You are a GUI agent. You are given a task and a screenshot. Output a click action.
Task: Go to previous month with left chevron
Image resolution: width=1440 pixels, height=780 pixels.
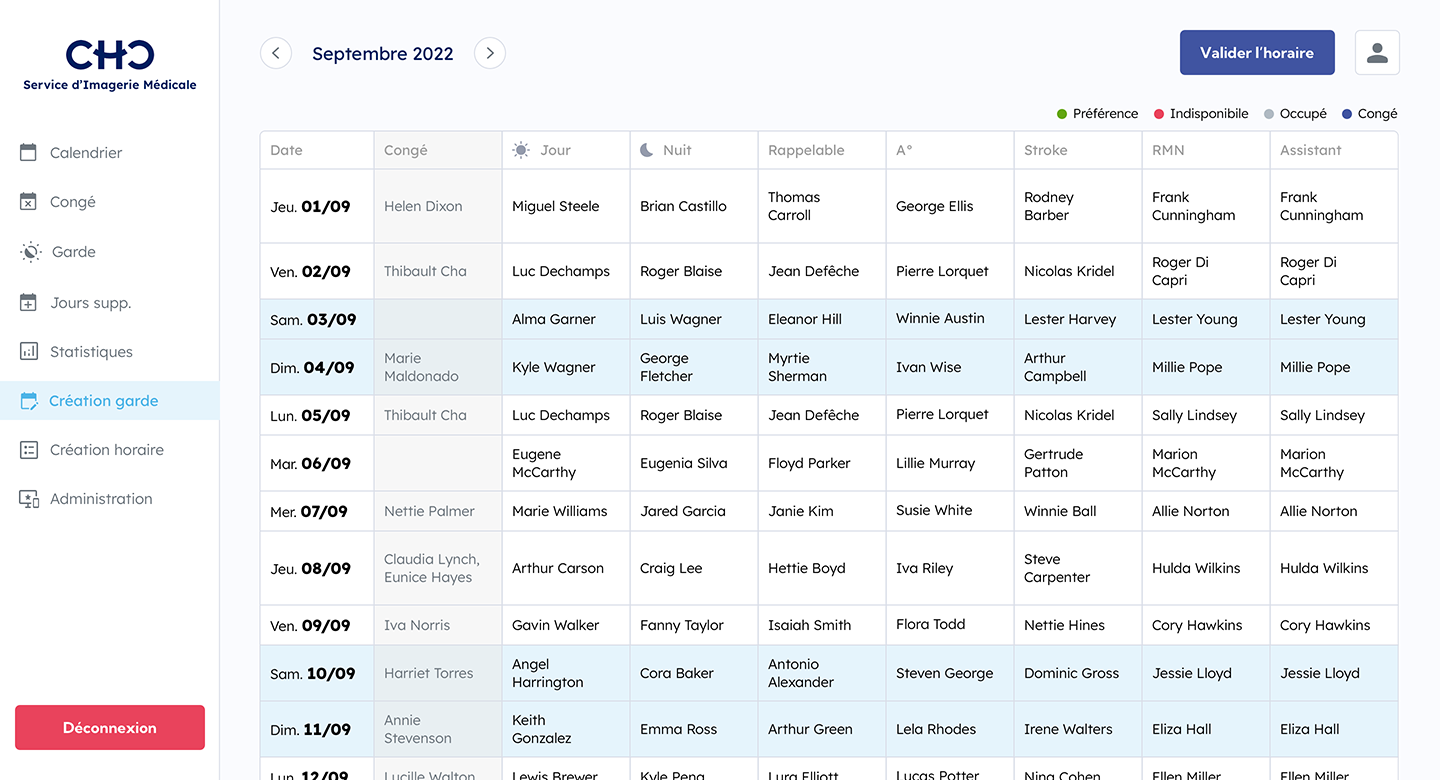(276, 54)
